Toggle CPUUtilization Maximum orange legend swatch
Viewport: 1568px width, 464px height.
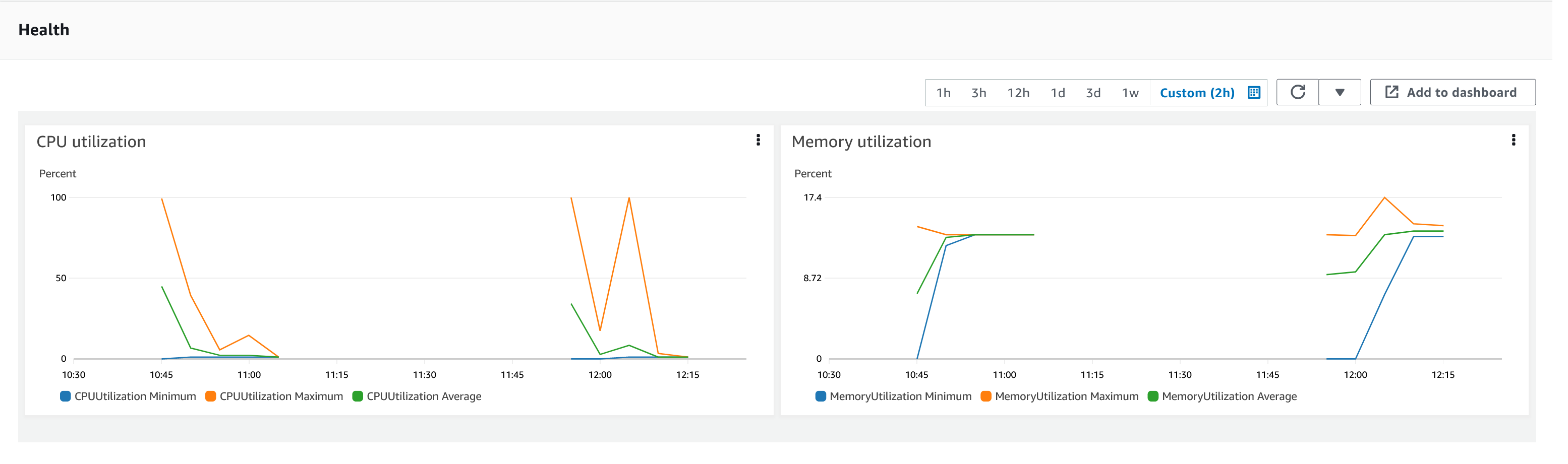[x=212, y=400]
